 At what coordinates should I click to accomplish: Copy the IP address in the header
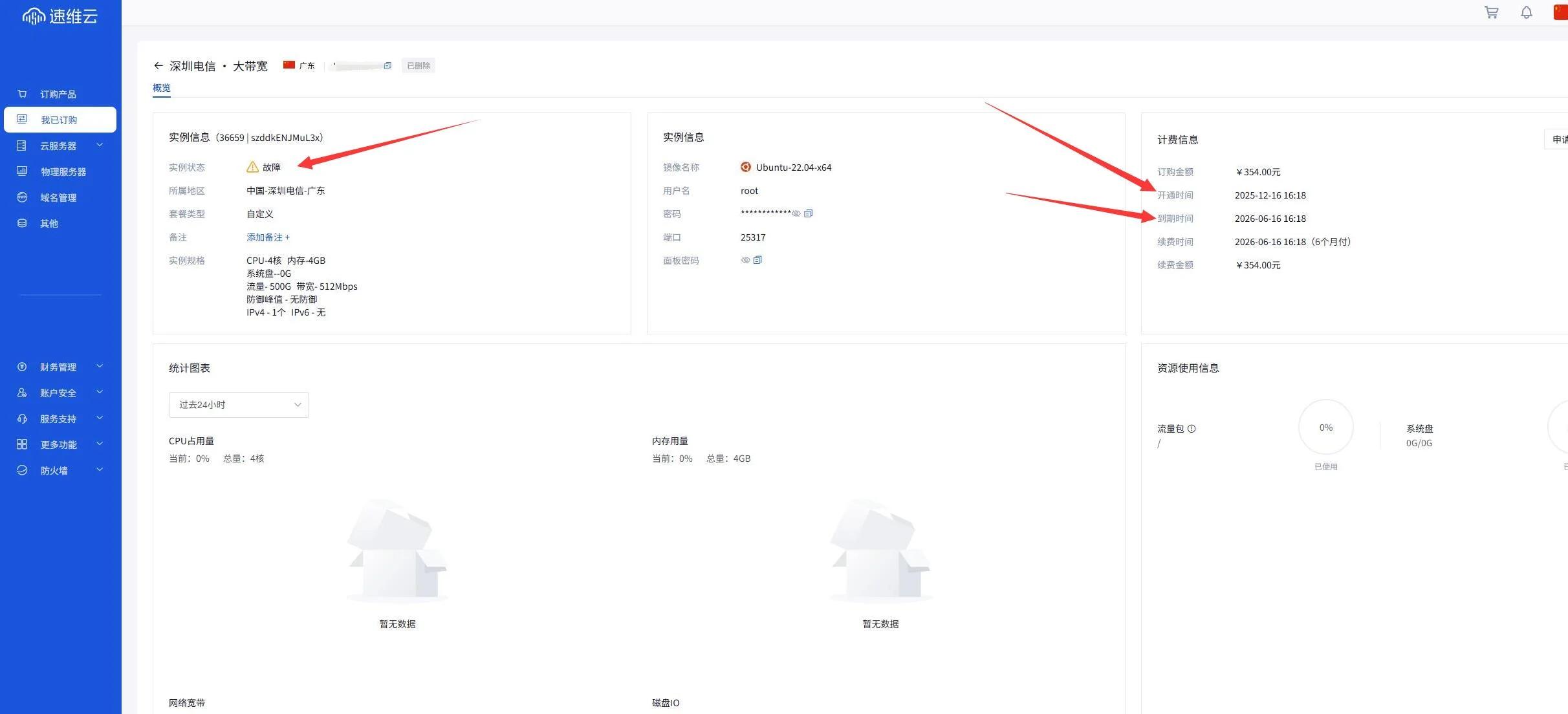(387, 66)
